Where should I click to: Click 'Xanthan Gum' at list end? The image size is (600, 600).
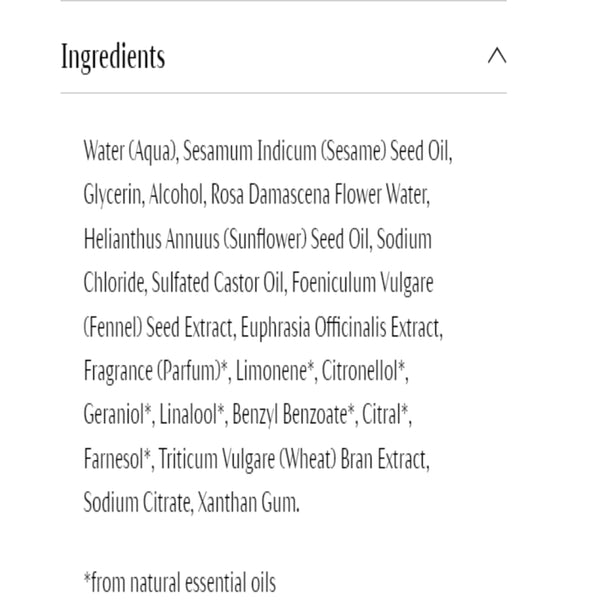(x=248, y=503)
